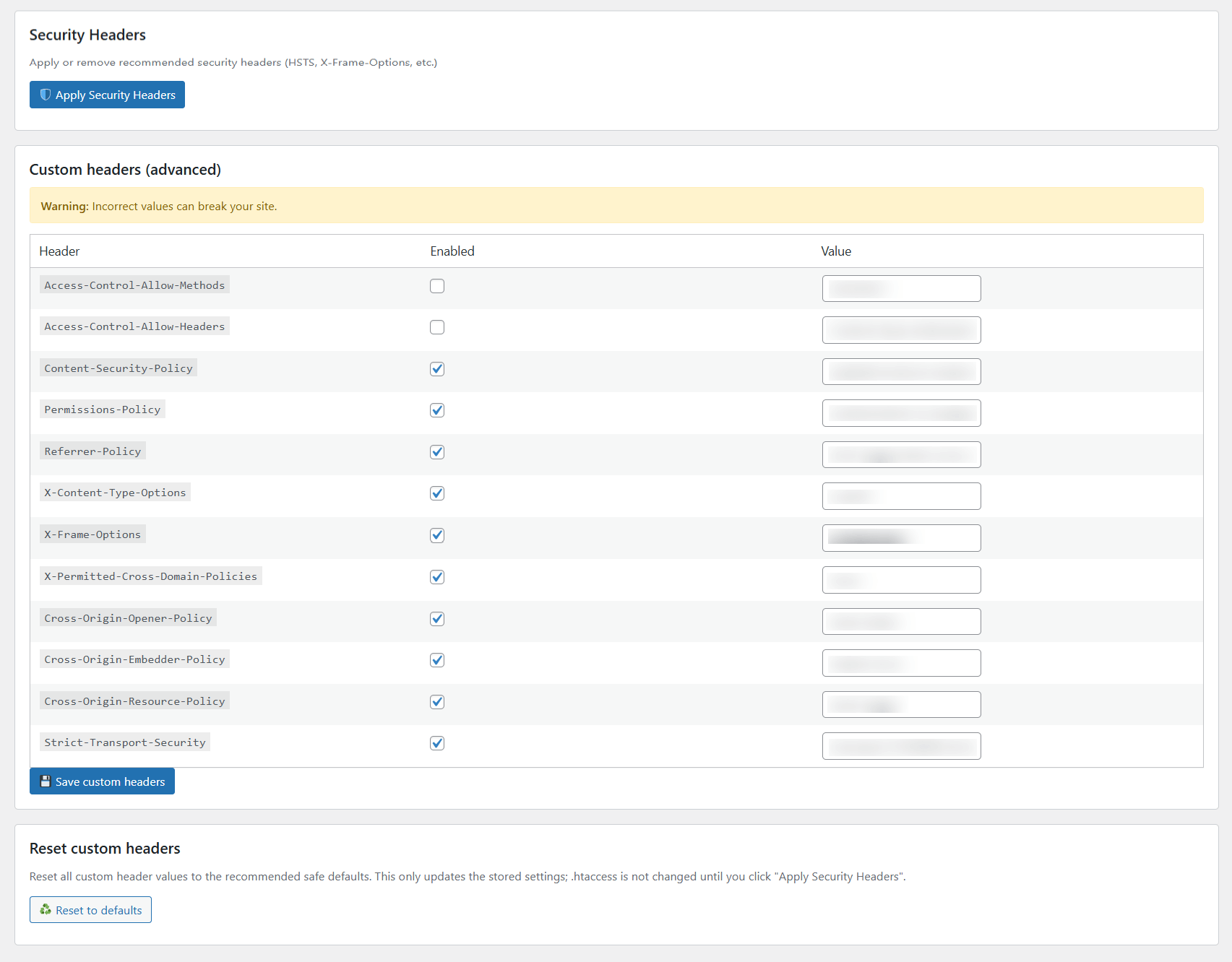Uncheck X-Frame-Options enabled checkbox
This screenshot has width=1232, height=962.
coord(437,535)
